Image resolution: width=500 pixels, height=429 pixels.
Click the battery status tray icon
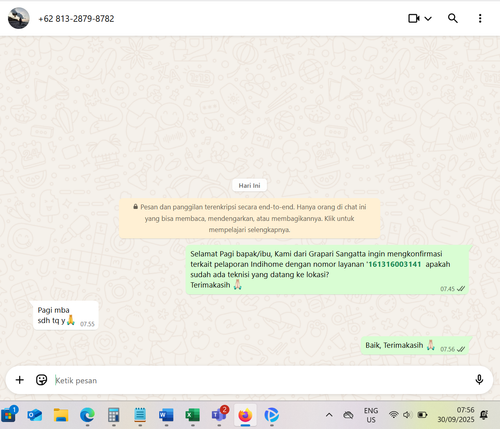coord(422,415)
